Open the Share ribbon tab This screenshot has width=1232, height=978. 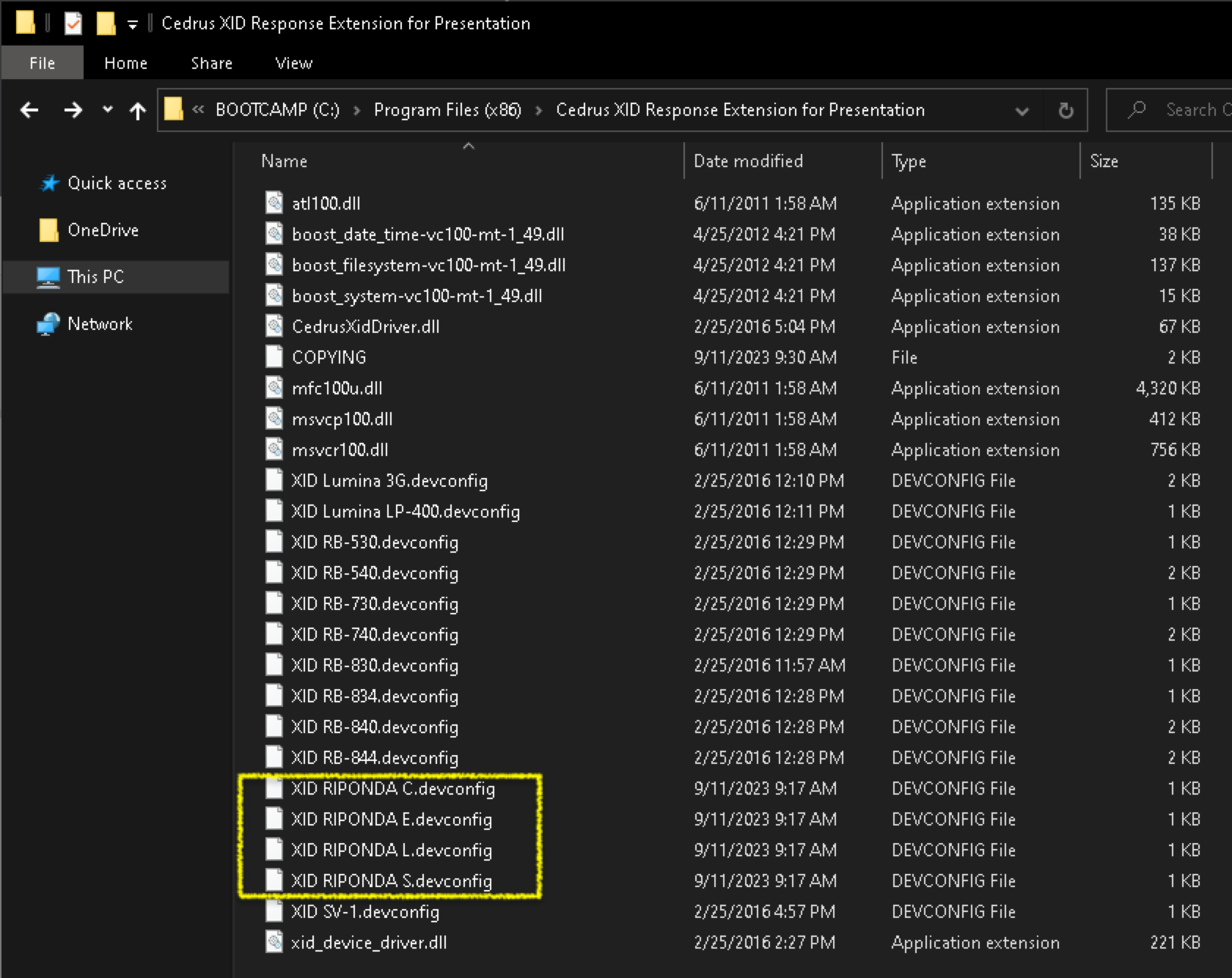click(x=211, y=63)
